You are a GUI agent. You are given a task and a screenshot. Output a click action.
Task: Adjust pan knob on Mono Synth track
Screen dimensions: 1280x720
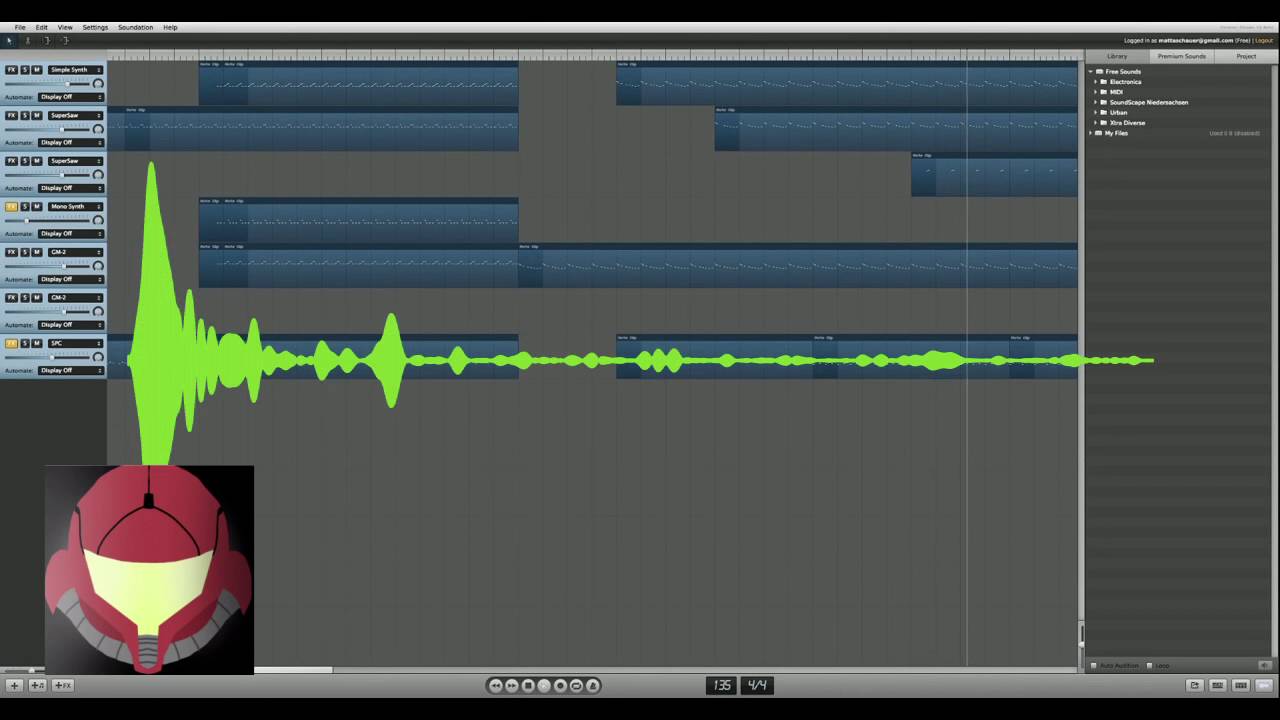point(98,220)
